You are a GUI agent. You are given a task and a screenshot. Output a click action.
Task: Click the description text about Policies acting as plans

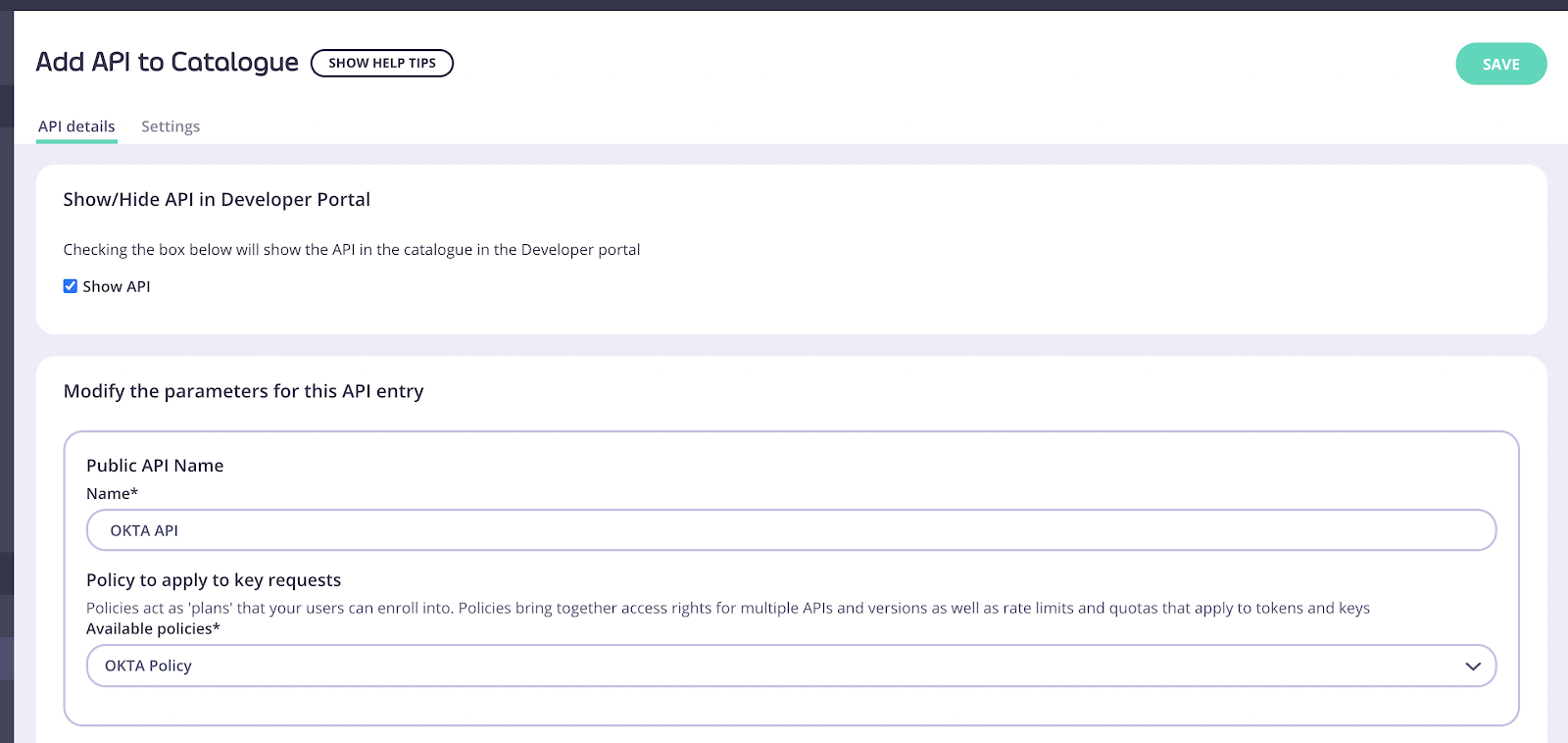tap(728, 608)
